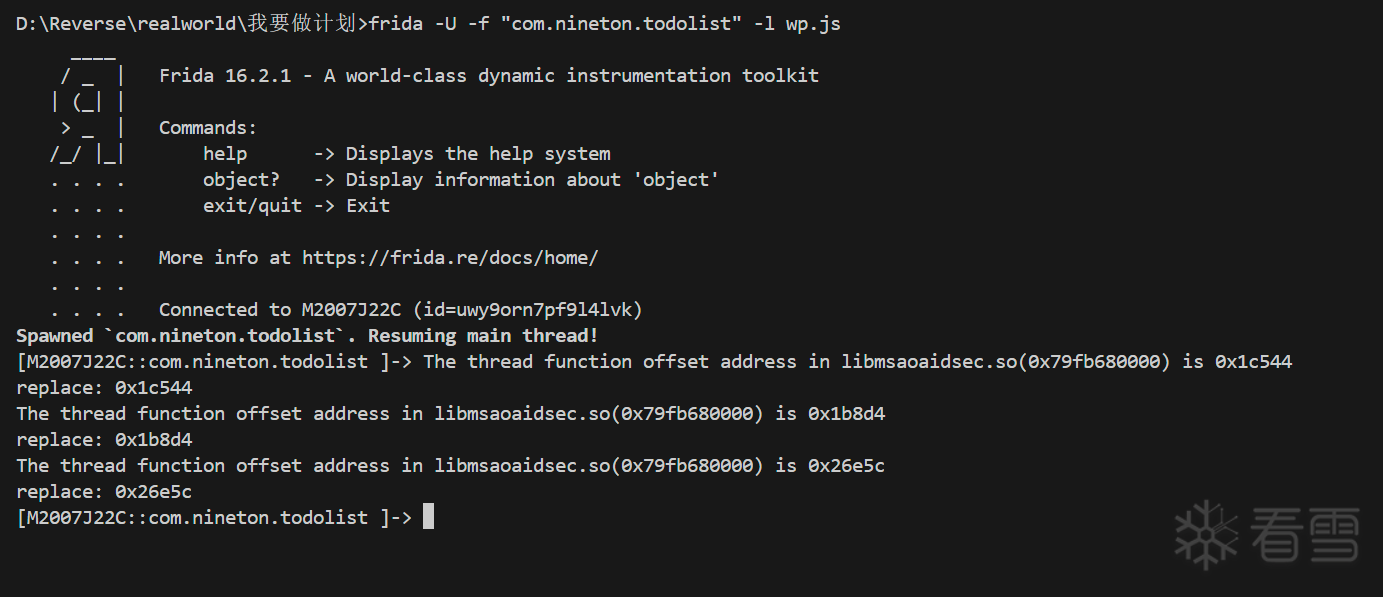Image resolution: width=1383 pixels, height=597 pixels.
Task: Click the Kanxue watermark Chinese text
Action: (x=1304, y=535)
